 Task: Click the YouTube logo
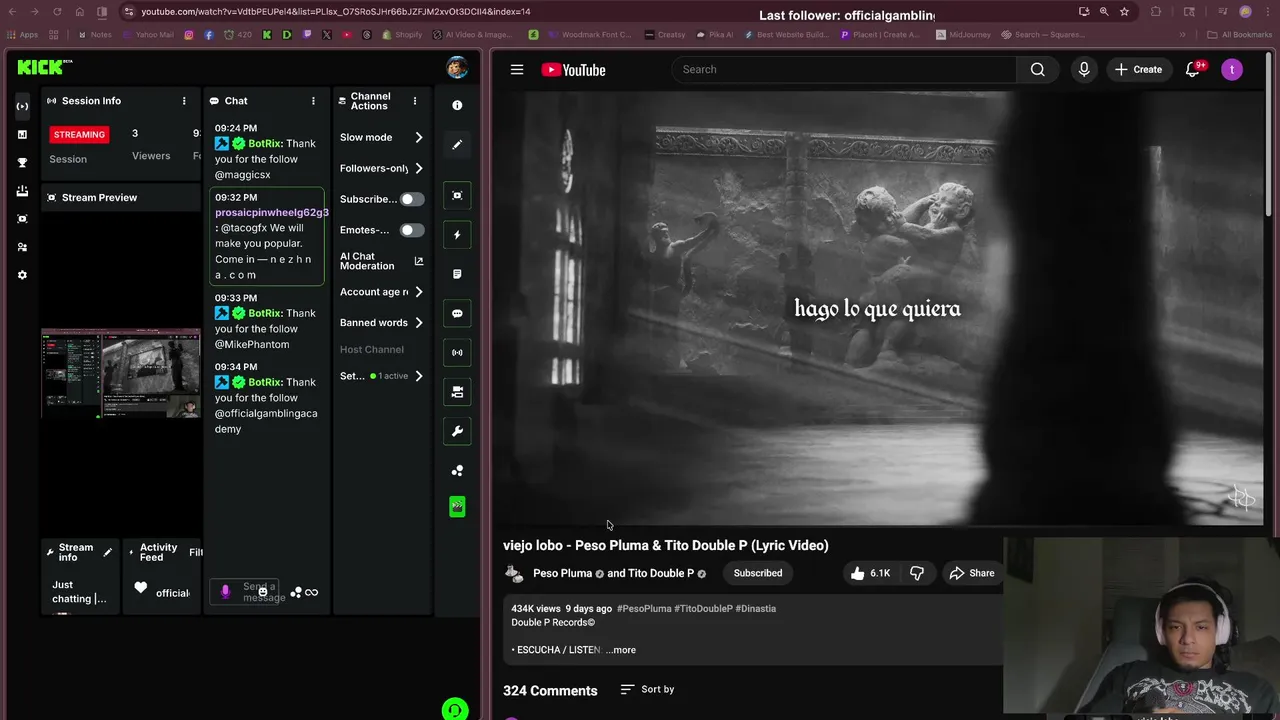[x=573, y=70]
